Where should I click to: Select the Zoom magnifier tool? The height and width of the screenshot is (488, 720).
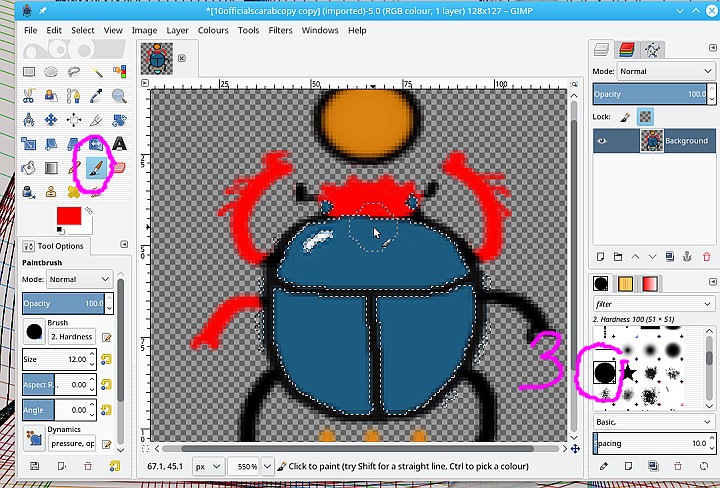point(119,95)
